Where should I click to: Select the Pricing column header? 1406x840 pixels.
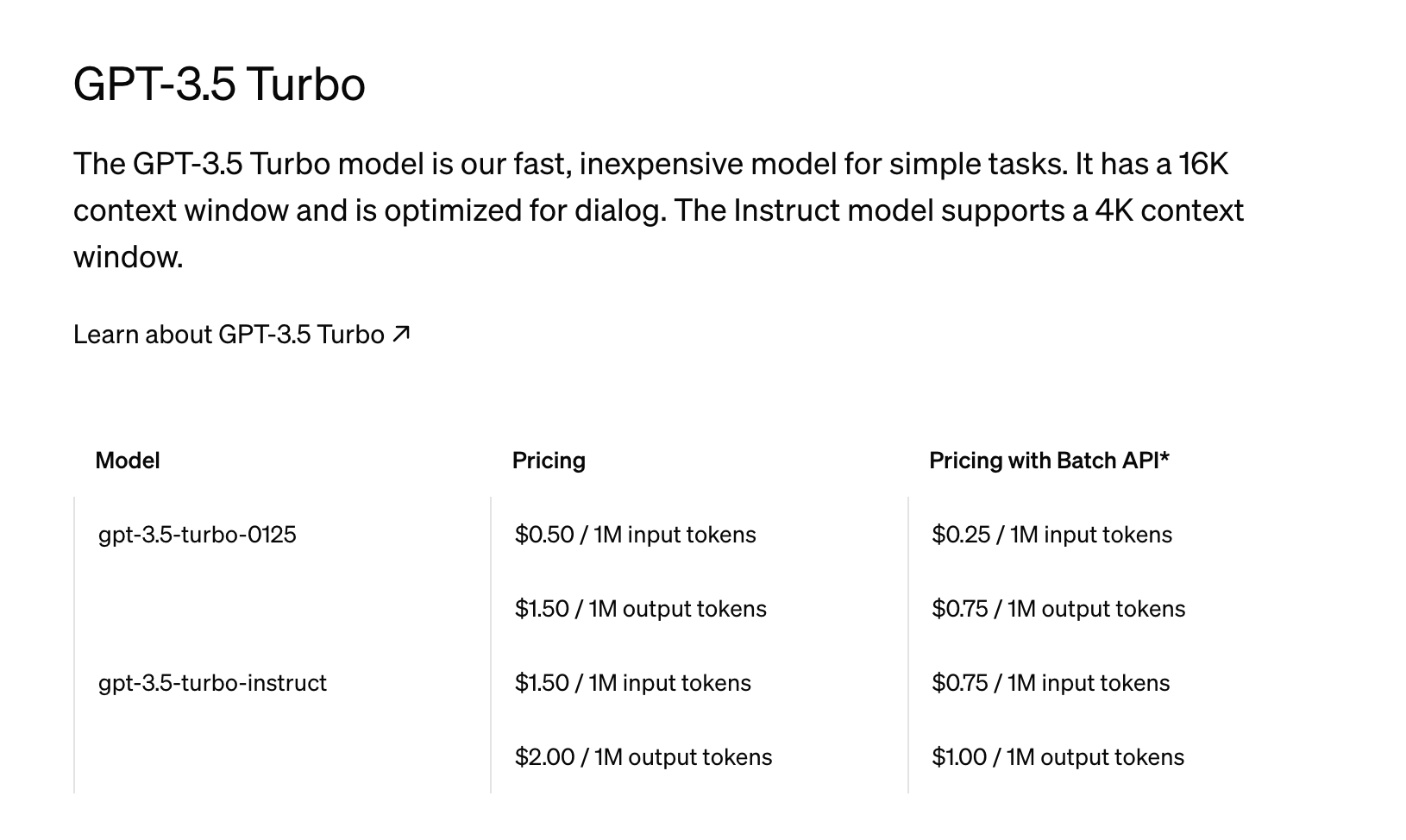coord(549,461)
